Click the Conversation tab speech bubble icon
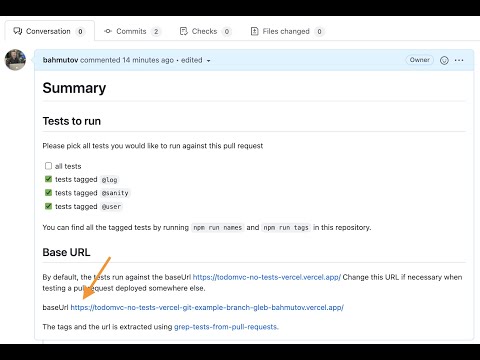 (x=18, y=31)
